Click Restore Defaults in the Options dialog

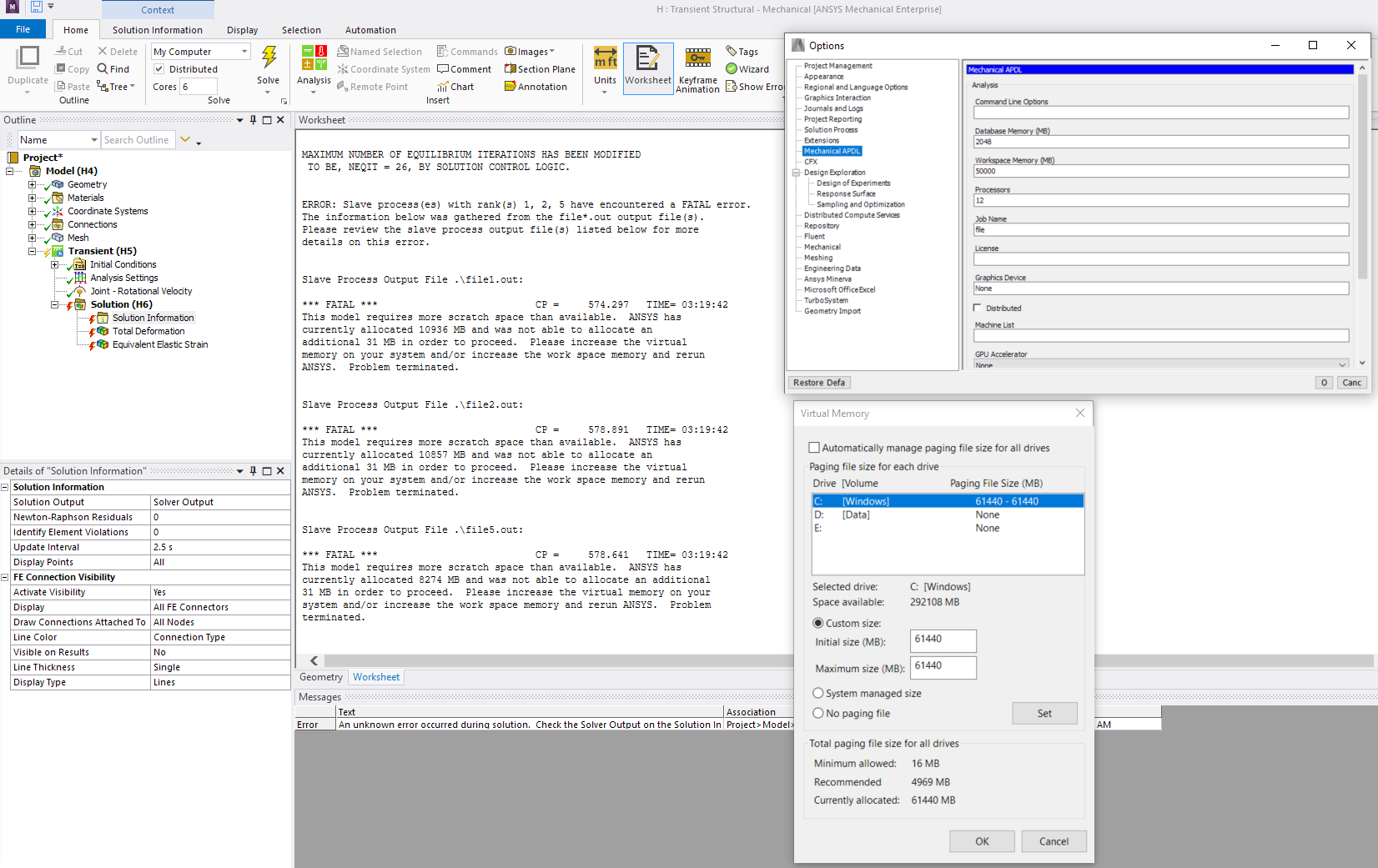(x=819, y=383)
